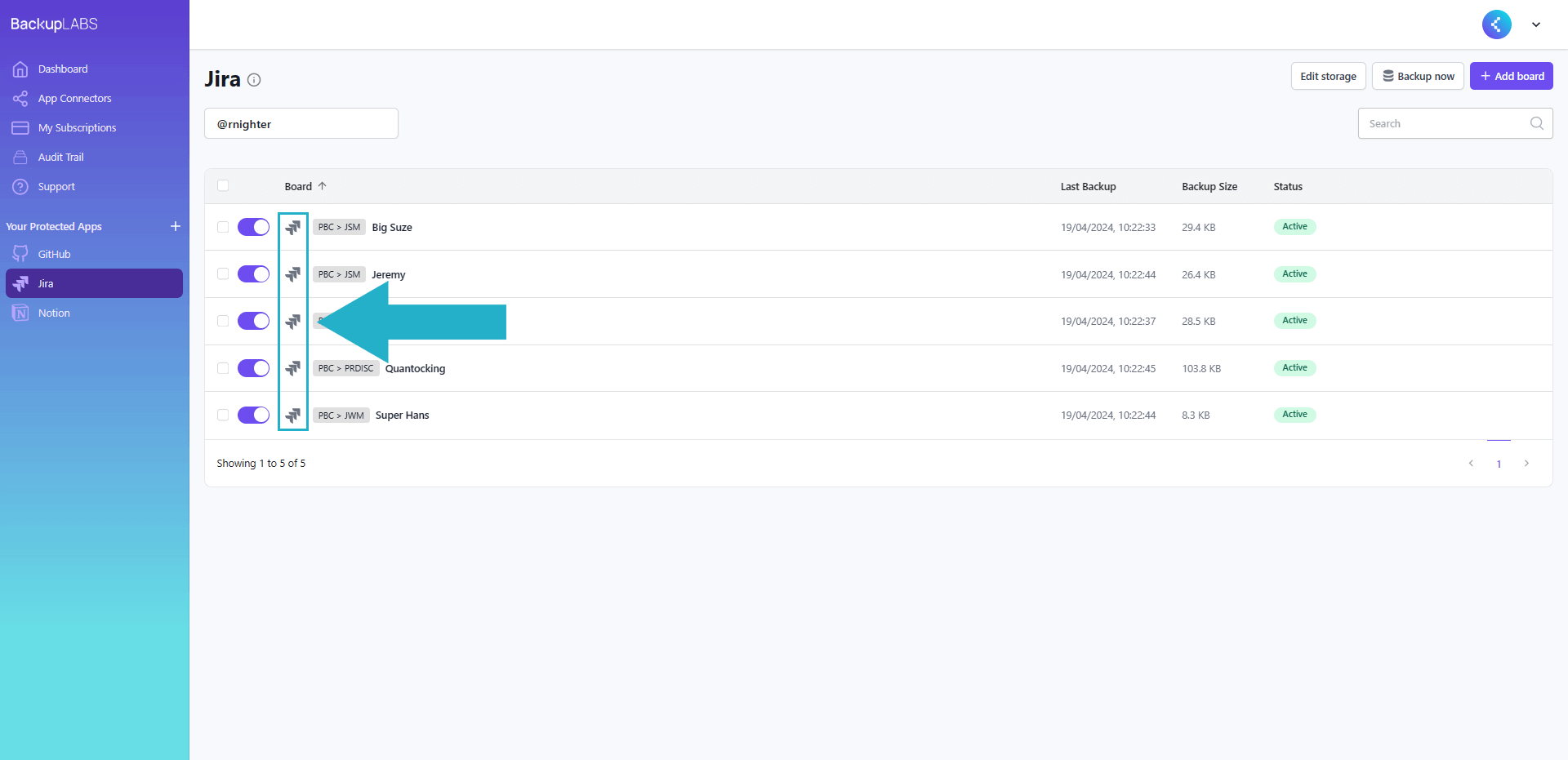Click the My Subscriptions card icon

20,128
